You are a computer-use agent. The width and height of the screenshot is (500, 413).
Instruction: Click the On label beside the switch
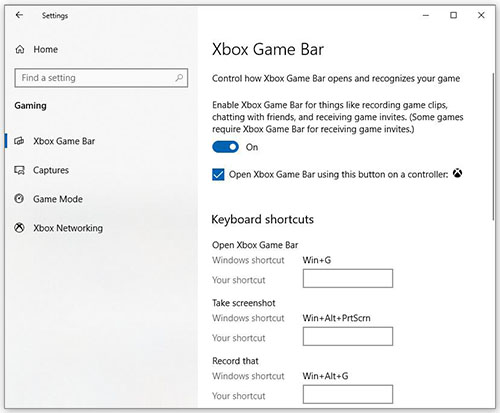252,147
